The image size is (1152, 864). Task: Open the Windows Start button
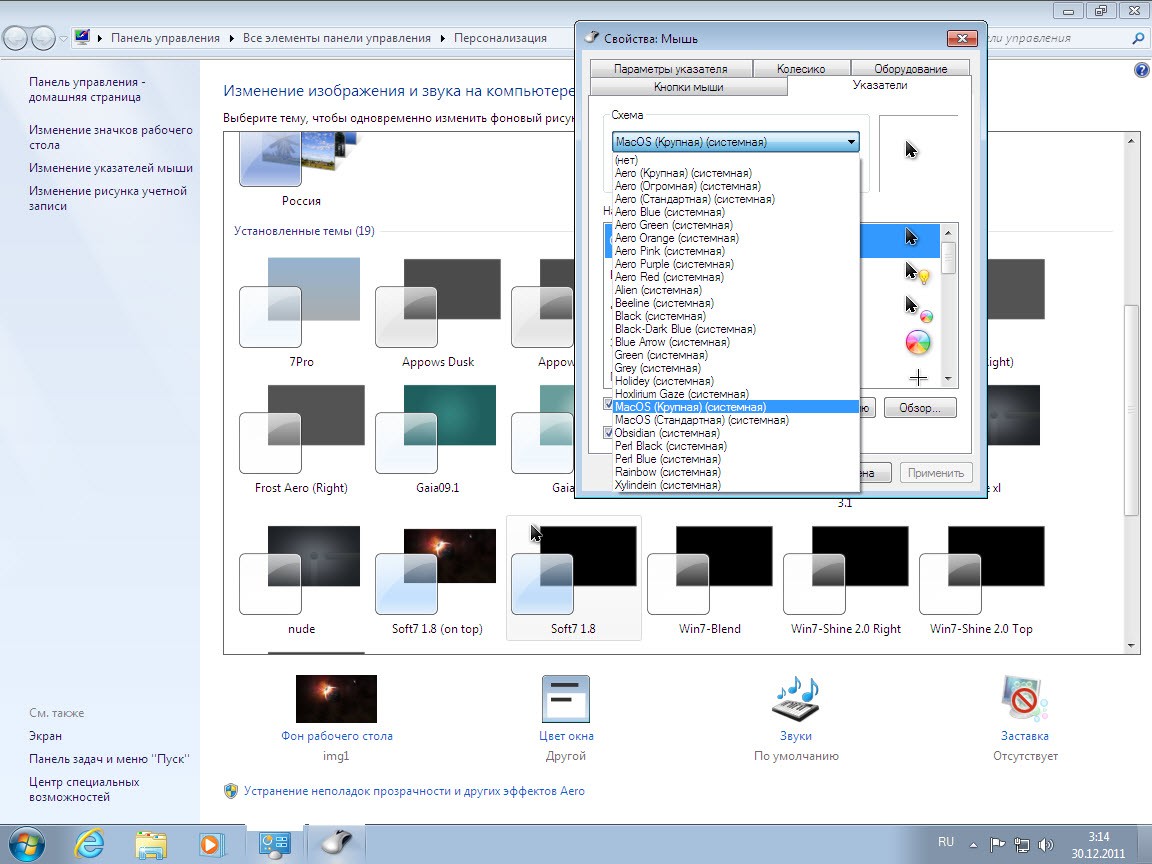27,845
